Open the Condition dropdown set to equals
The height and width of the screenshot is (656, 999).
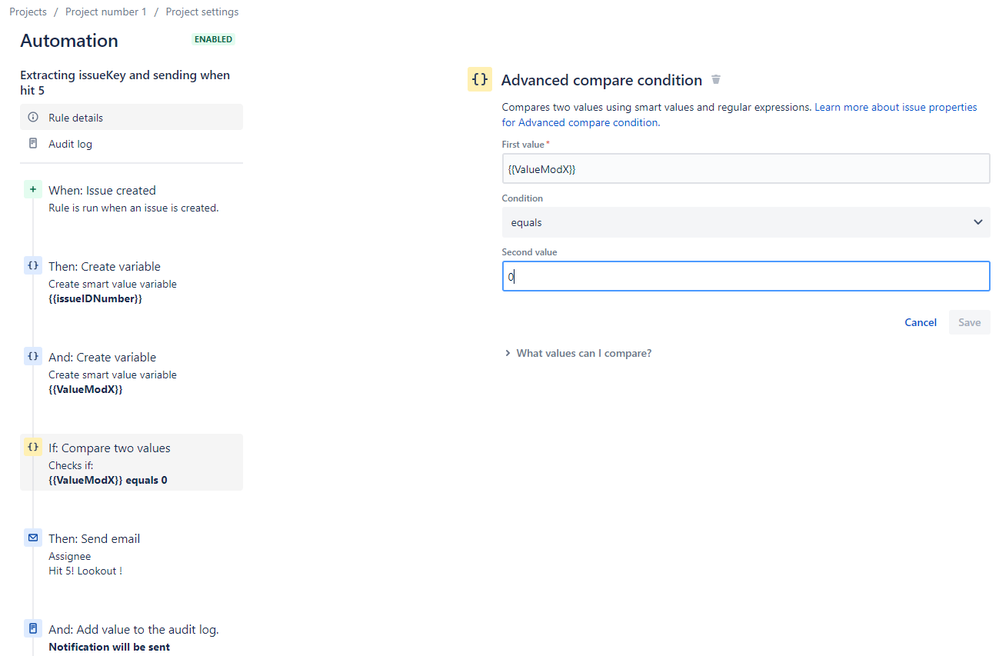click(x=745, y=222)
